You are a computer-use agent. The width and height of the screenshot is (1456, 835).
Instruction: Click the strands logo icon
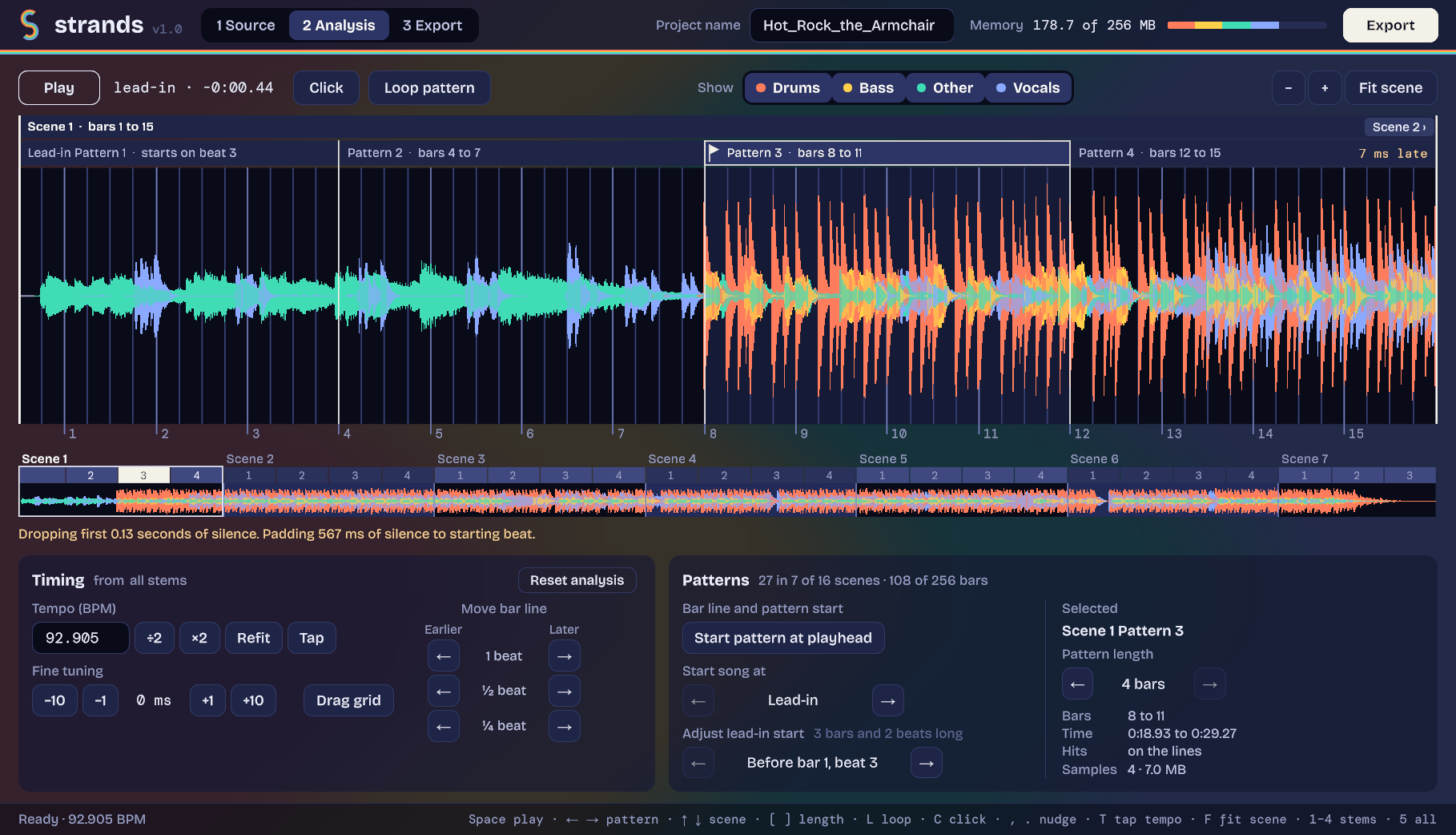pos(30,25)
